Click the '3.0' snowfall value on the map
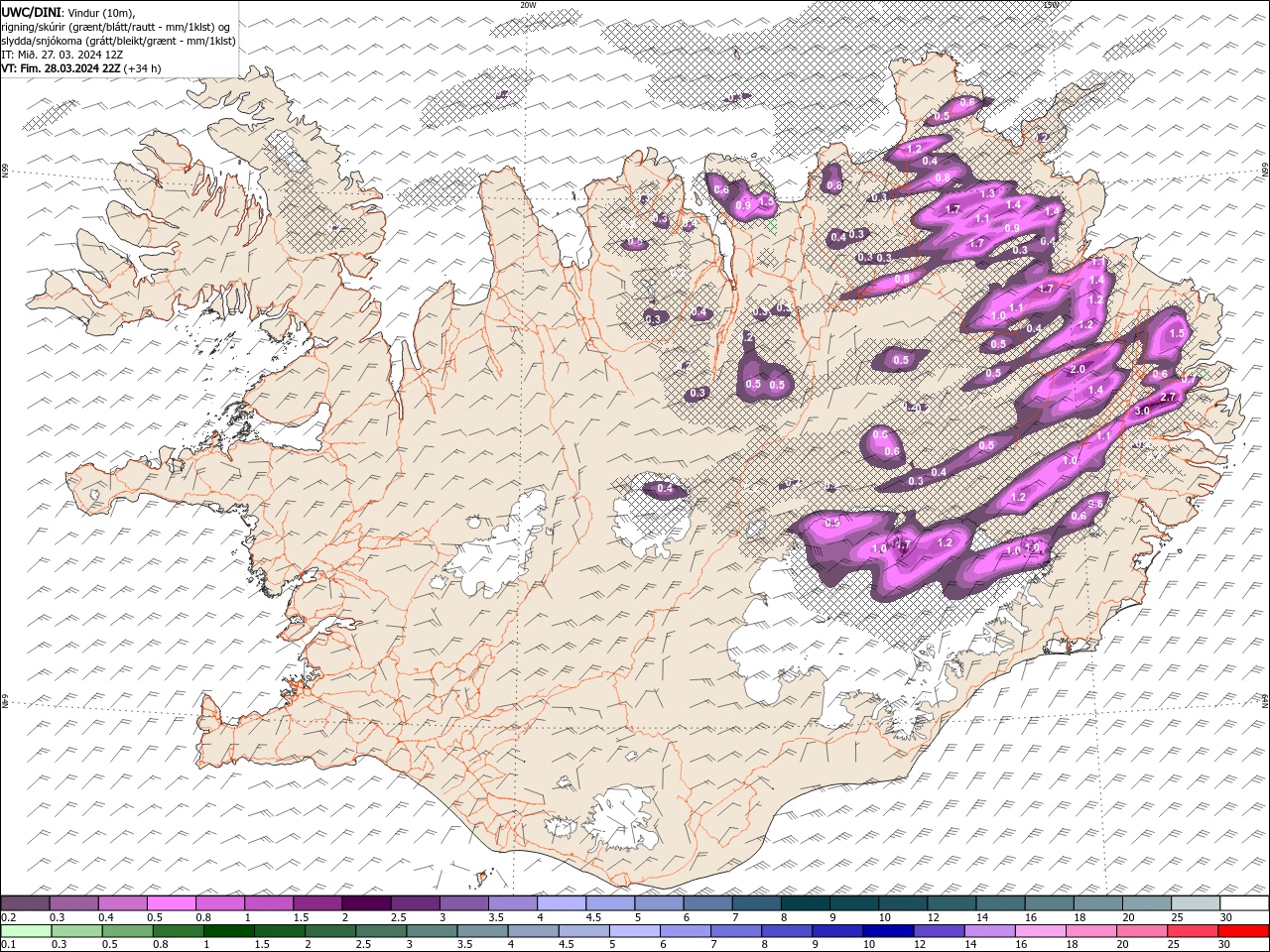 [1142, 411]
